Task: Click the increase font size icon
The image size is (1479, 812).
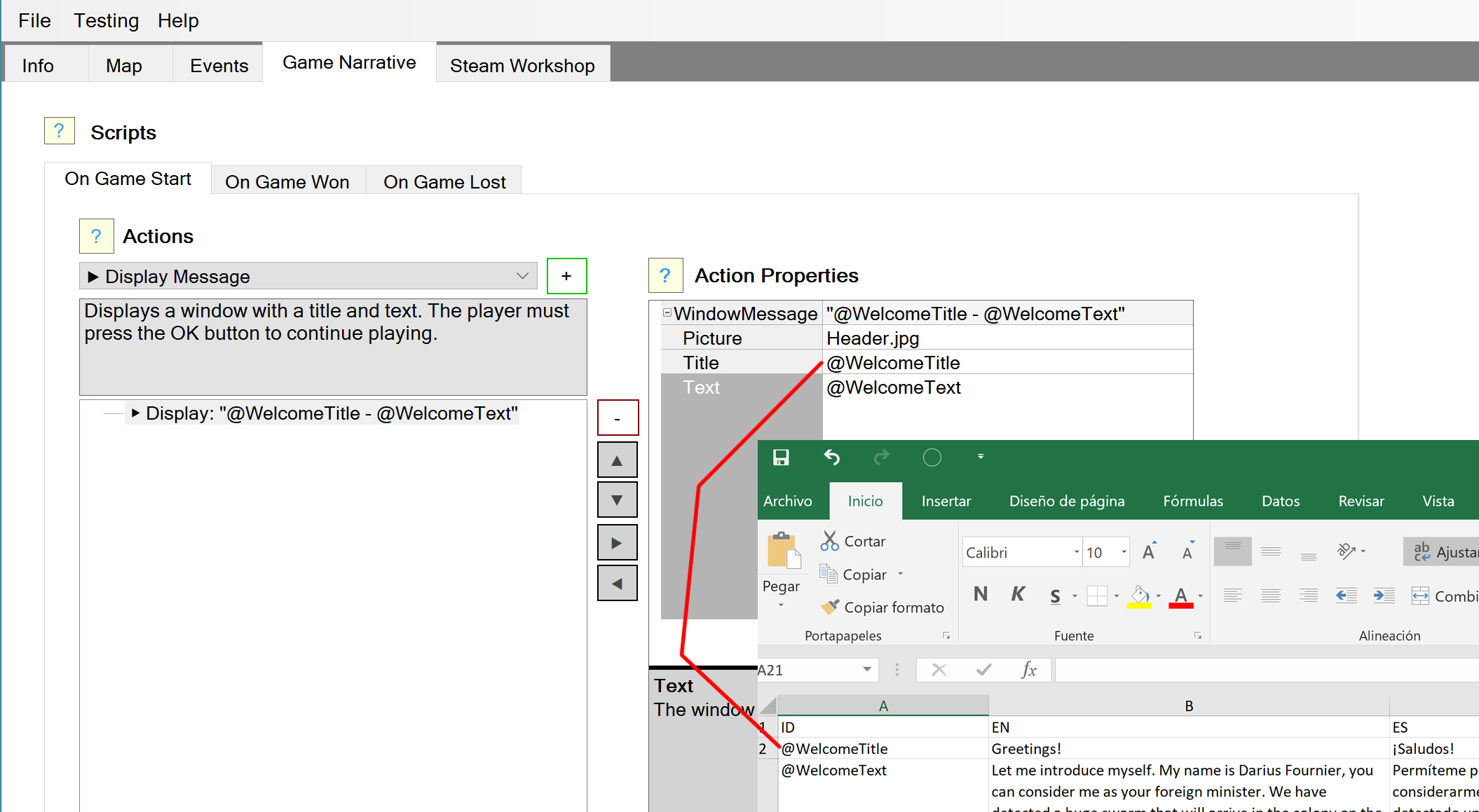Action: coord(1149,552)
